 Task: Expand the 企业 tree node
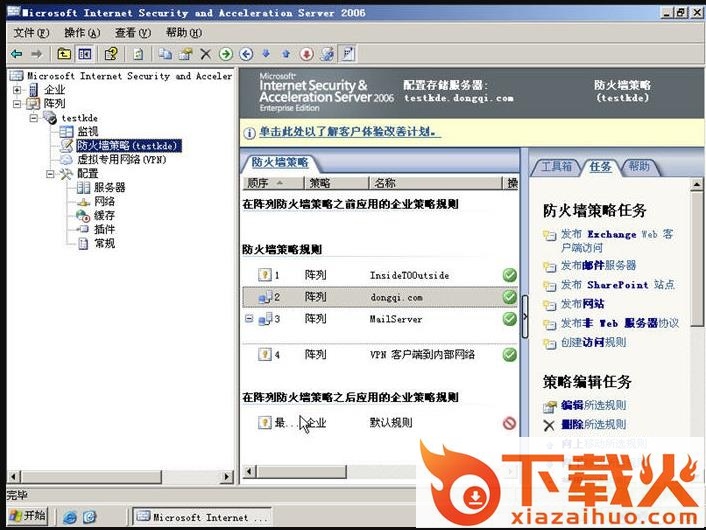[17, 90]
